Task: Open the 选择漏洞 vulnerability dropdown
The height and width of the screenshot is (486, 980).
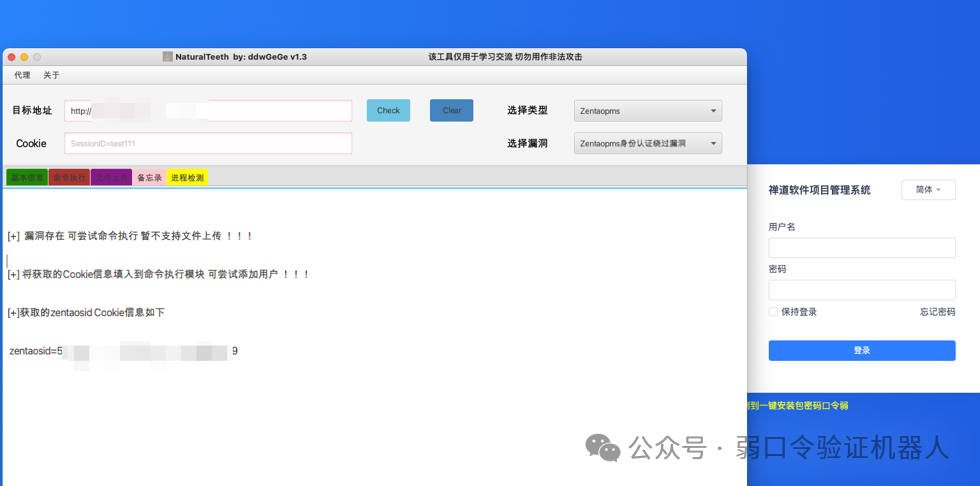Action: click(x=648, y=143)
